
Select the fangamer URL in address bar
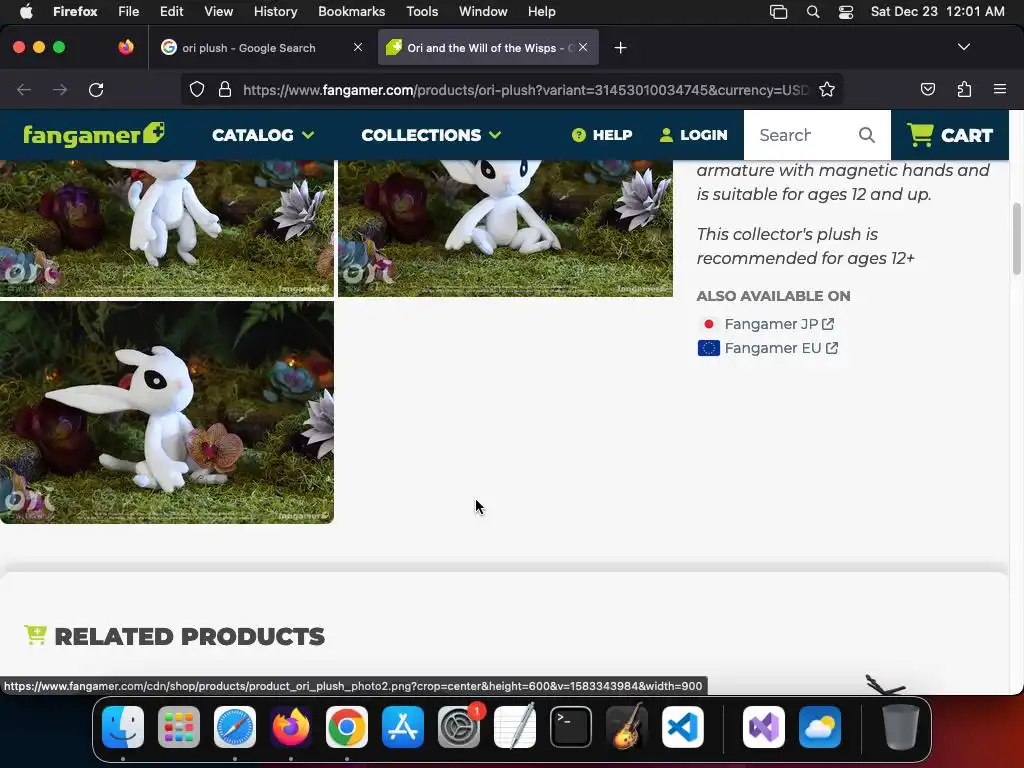coord(526,90)
